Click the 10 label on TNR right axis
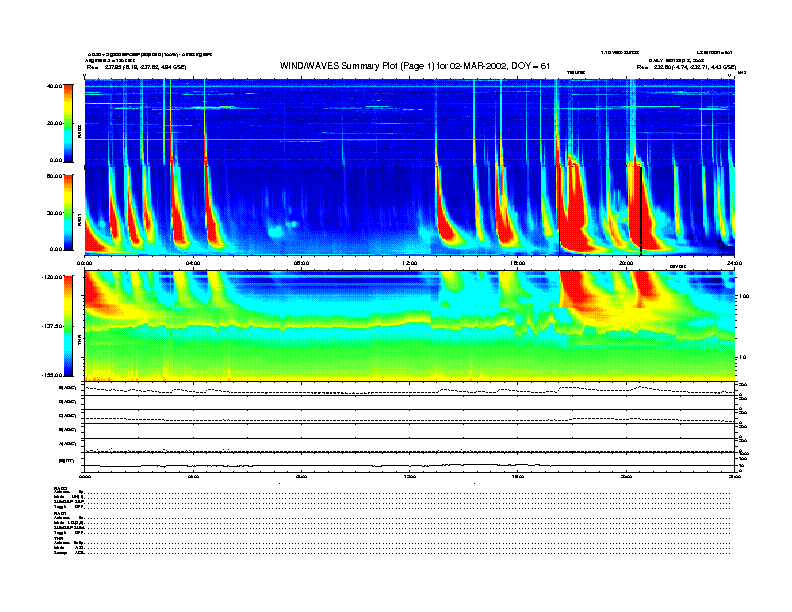792x612 pixels. coord(744,357)
